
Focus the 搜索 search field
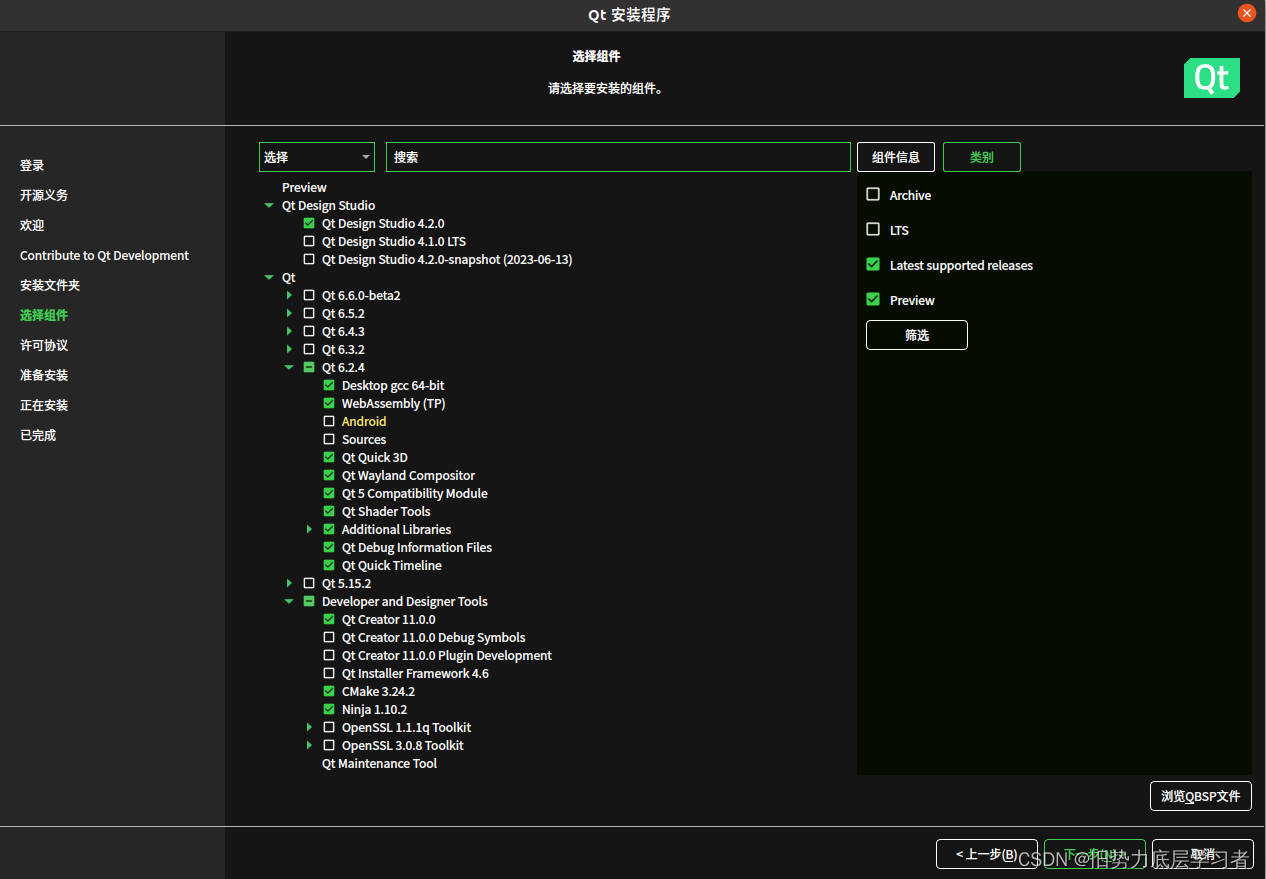click(x=618, y=157)
